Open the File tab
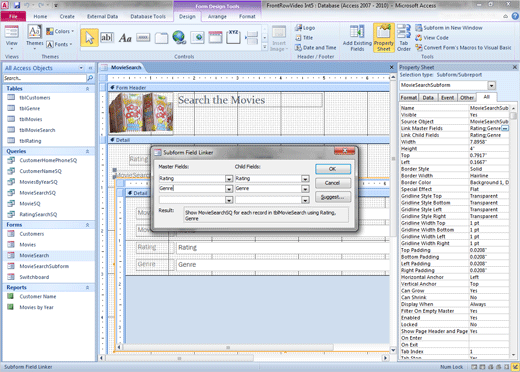The height and width of the screenshot is (372, 520). click(x=13, y=16)
